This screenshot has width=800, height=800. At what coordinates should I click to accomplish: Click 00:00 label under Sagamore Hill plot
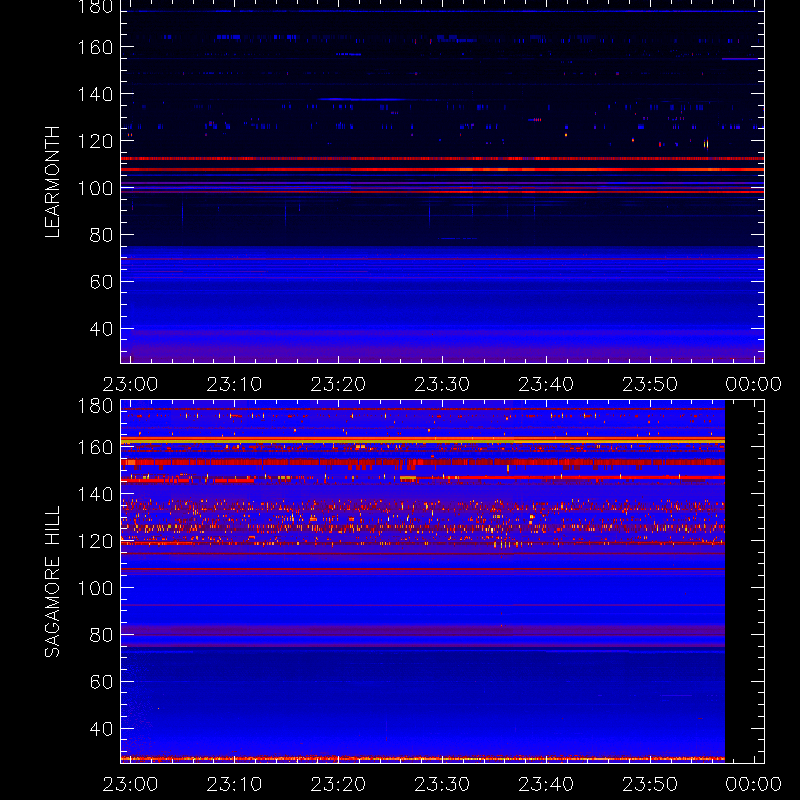coord(754,784)
